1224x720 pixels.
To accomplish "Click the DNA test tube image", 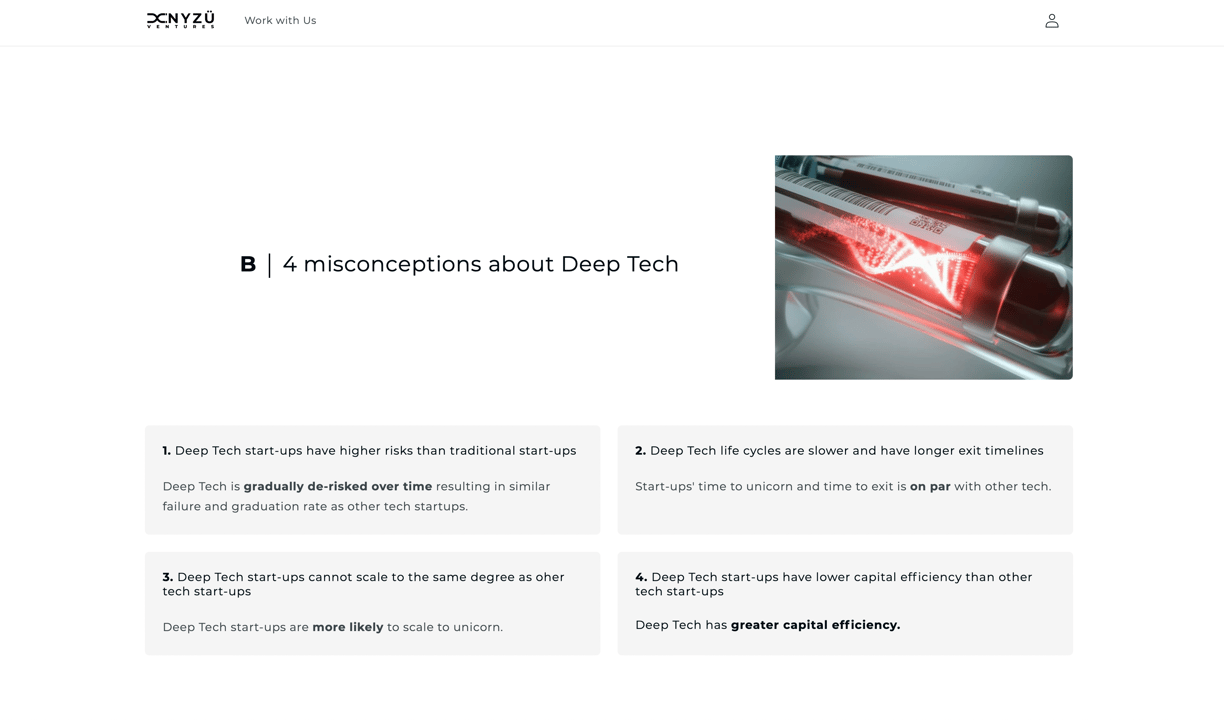I will click(923, 267).
